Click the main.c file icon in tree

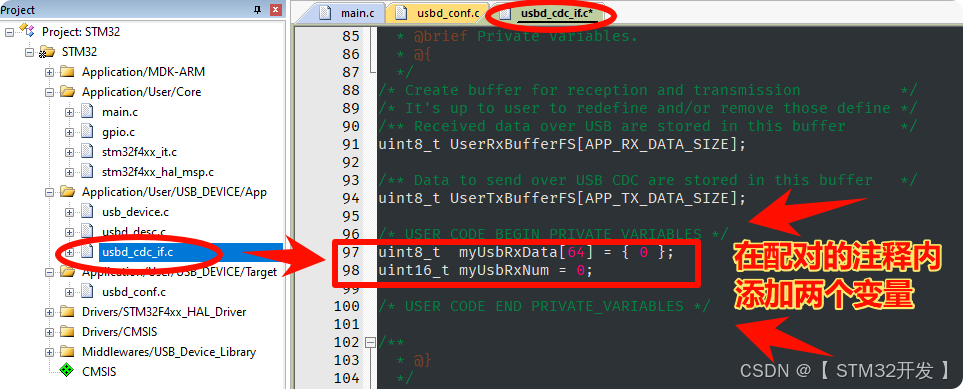point(87,112)
